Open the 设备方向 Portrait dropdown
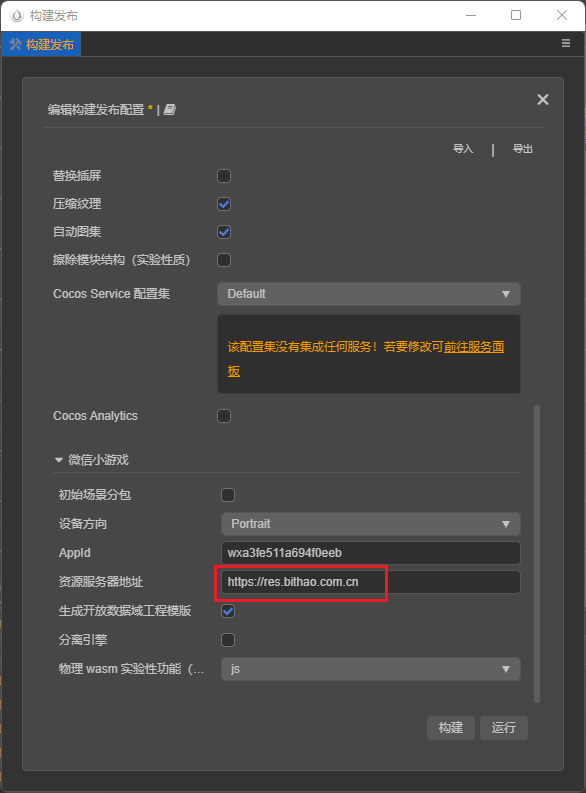This screenshot has height=793, width=586. [x=371, y=524]
